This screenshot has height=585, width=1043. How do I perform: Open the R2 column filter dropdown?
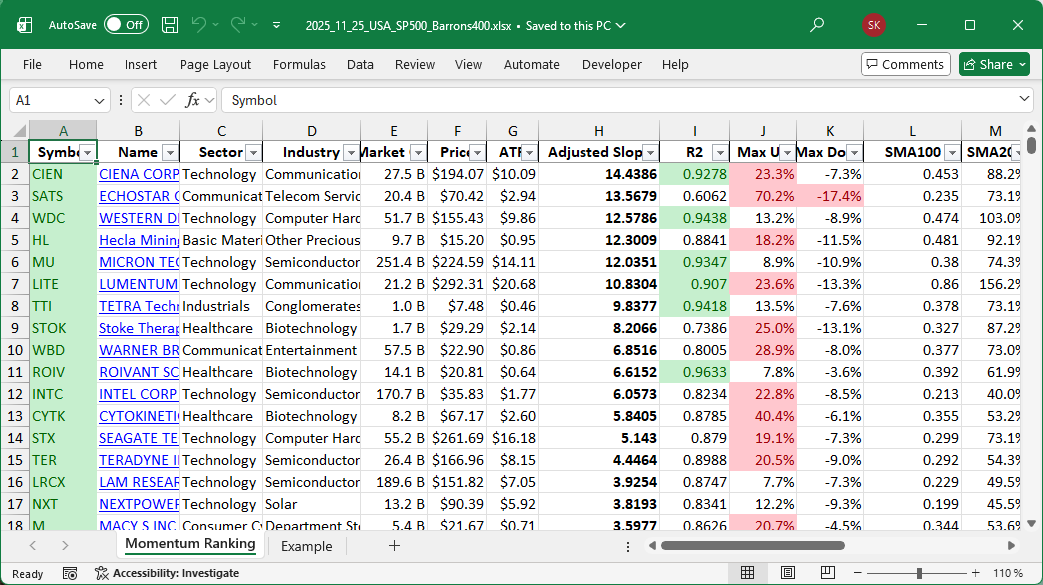click(x=719, y=153)
